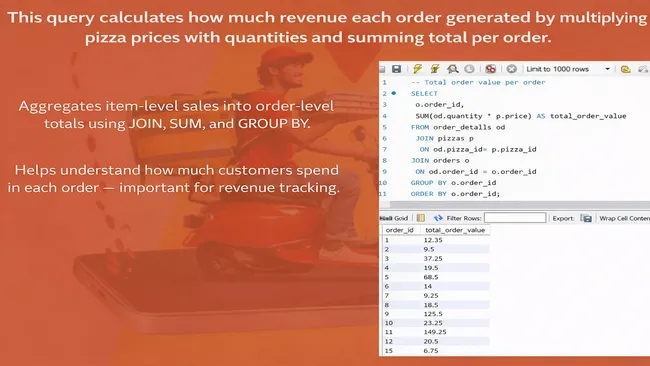
Task: Click the 'total_order_value' alias in the query
Action: (588, 116)
